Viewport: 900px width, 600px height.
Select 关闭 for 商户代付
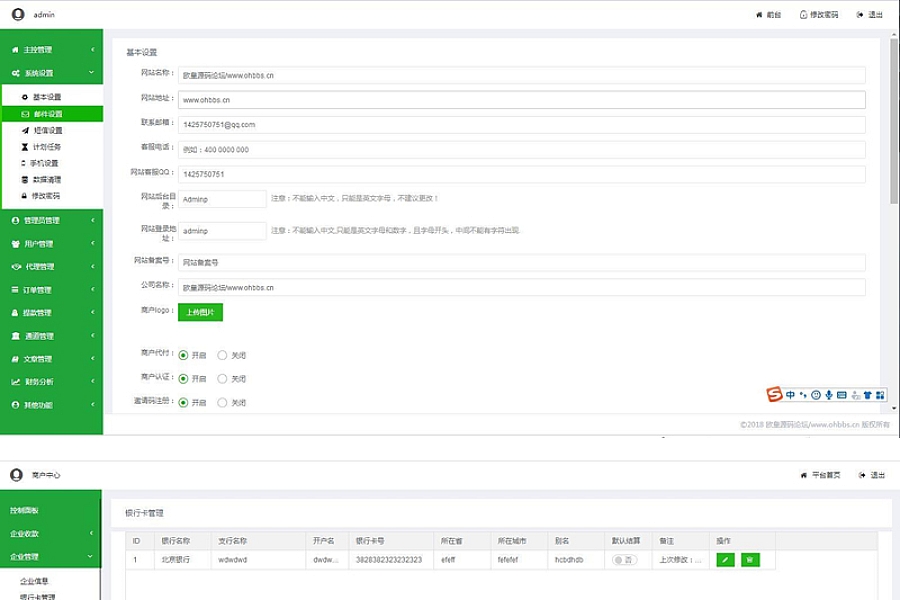coord(222,355)
